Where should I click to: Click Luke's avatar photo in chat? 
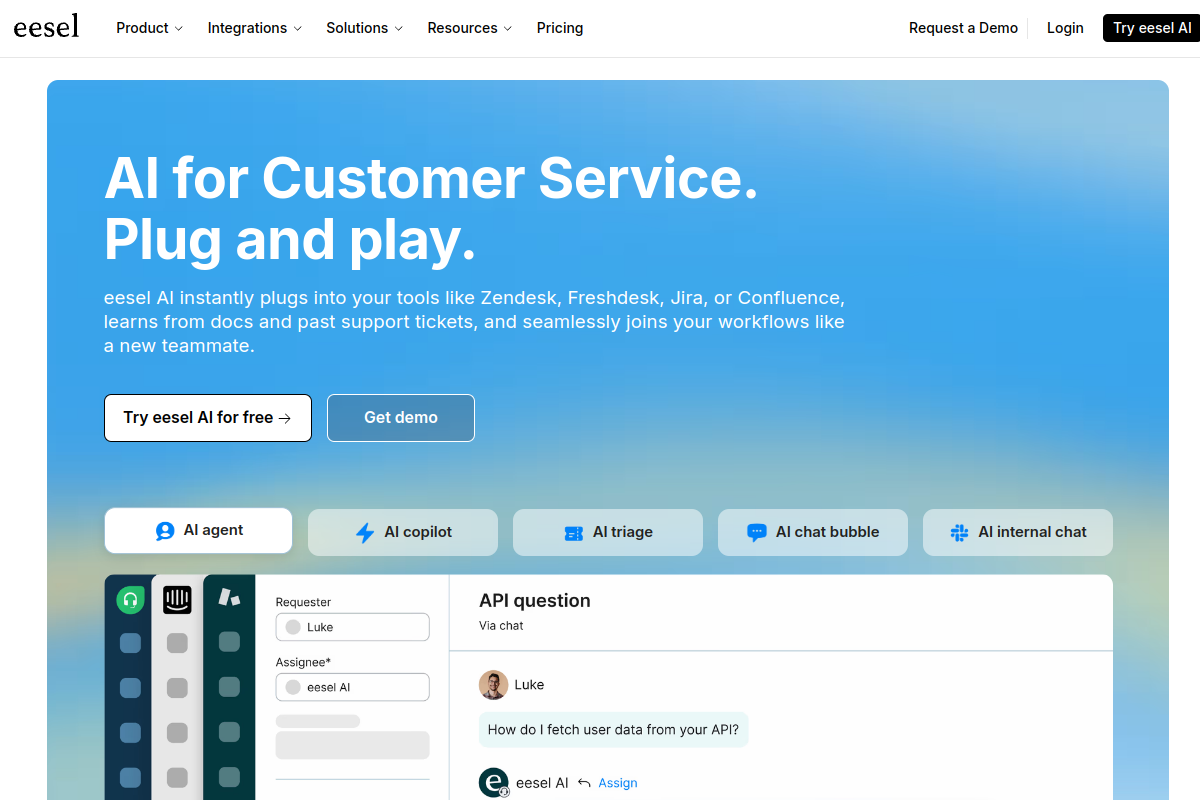coord(493,685)
